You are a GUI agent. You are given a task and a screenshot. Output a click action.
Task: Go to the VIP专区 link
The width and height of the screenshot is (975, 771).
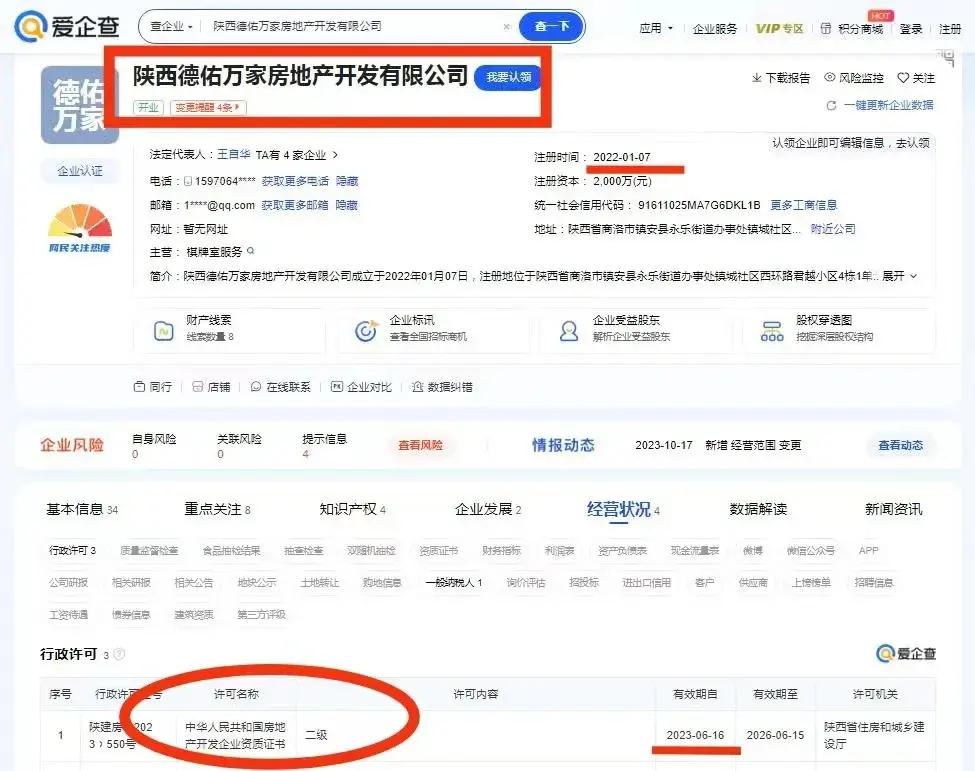tap(779, 29)
